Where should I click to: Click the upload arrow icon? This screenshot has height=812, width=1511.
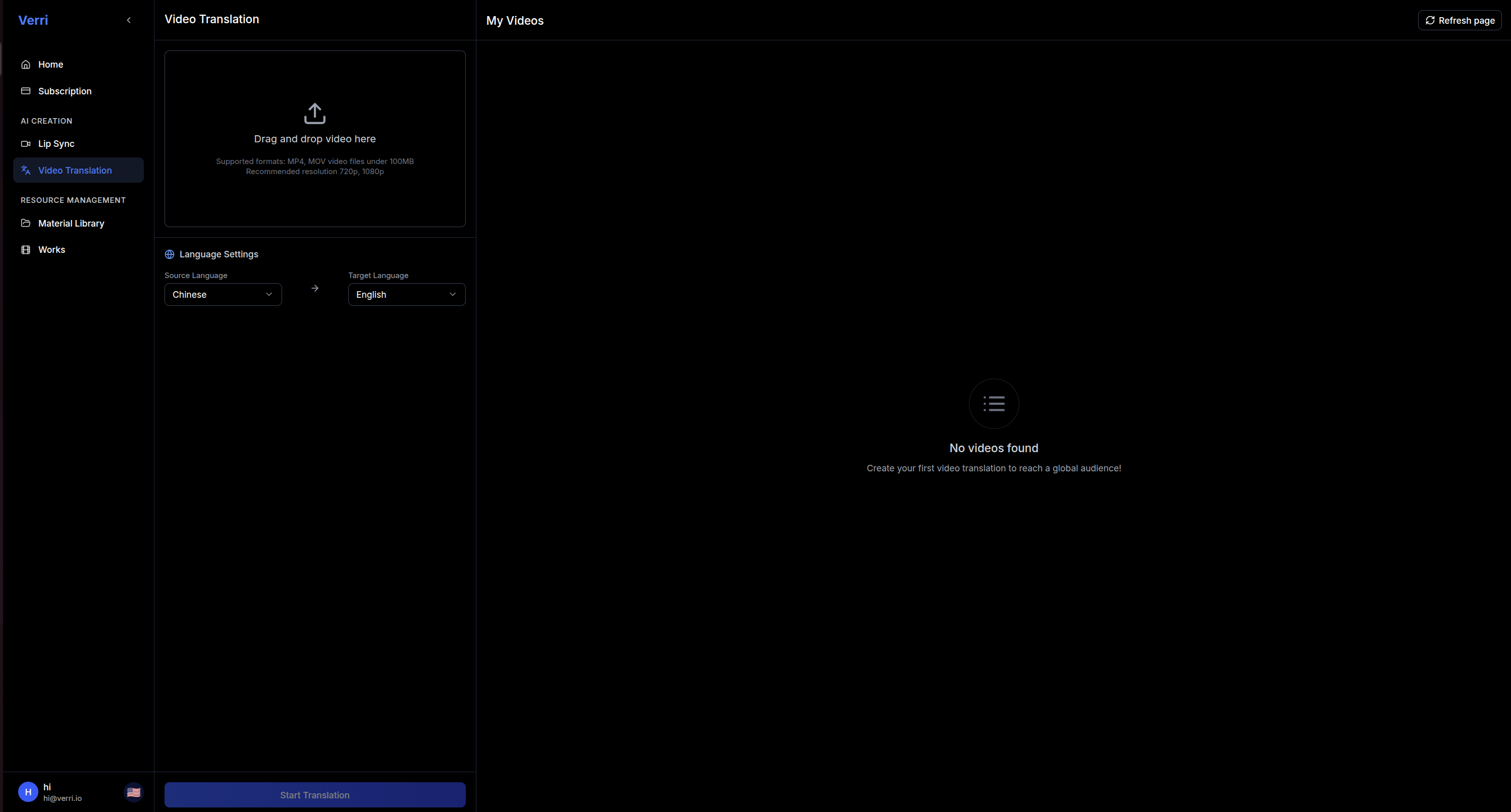[314, 114]
